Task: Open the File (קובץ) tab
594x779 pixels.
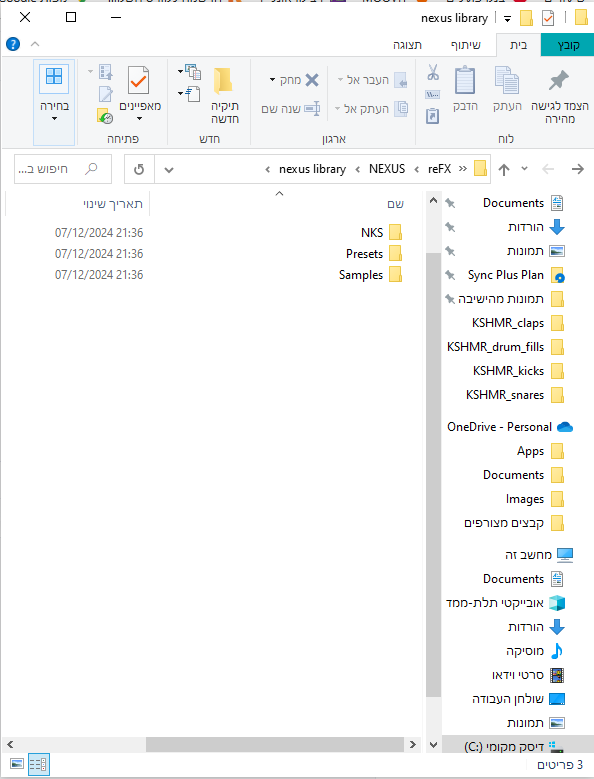Action: point(568,45)
